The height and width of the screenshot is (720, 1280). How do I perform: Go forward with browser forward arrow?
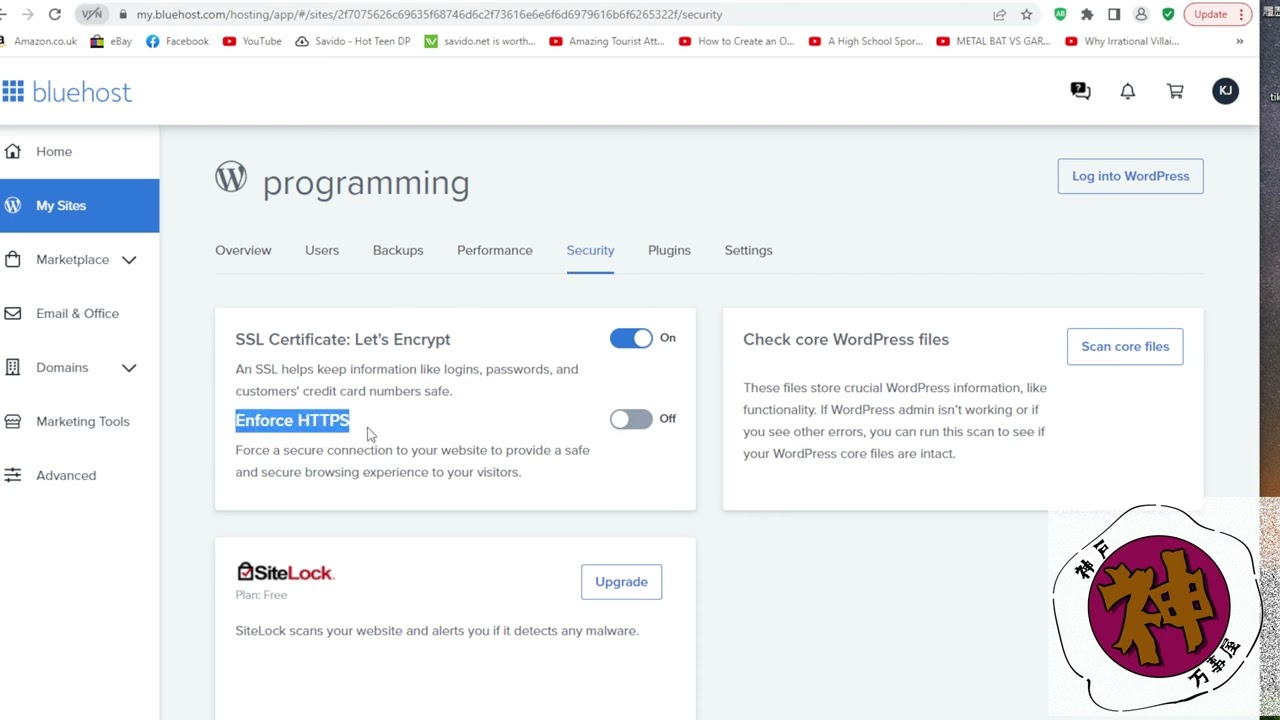click(x=26, y=14)
